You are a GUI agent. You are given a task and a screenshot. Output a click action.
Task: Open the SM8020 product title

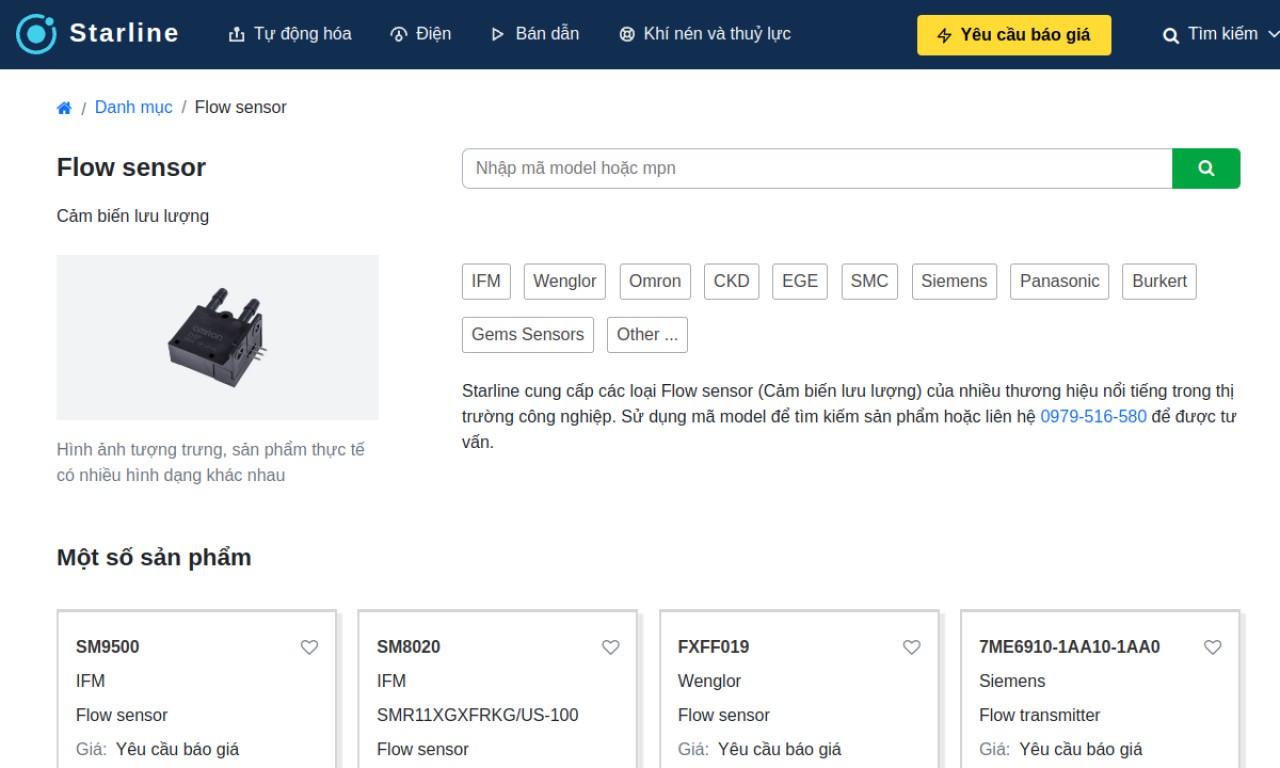[x=408, y=647]
